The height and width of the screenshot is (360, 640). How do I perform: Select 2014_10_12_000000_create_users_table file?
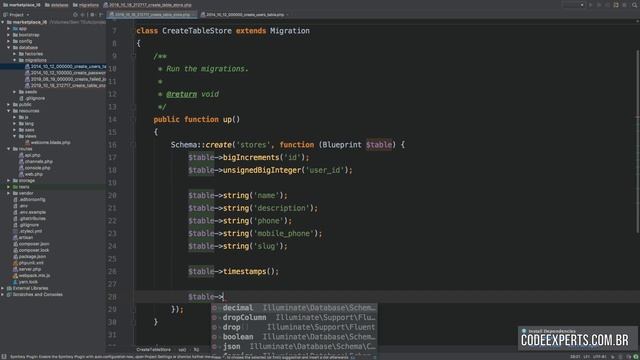tap(65, 67)
